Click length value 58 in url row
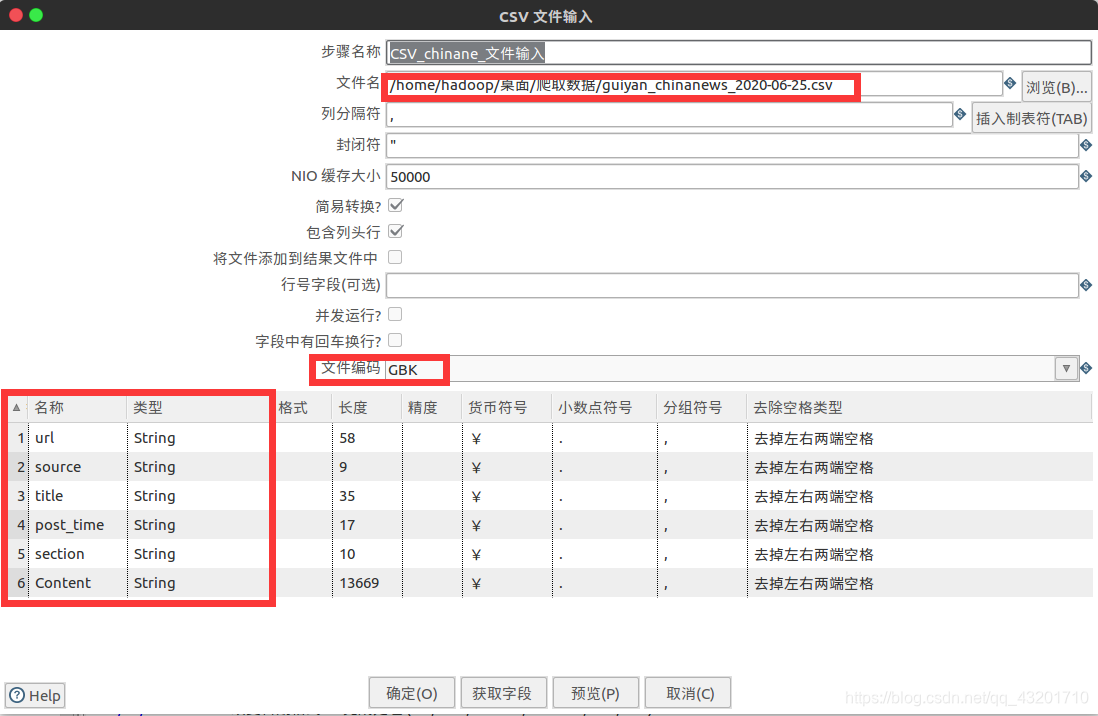Image resolution: width=1098 pixels, height=716 pixels. (367, 438)
